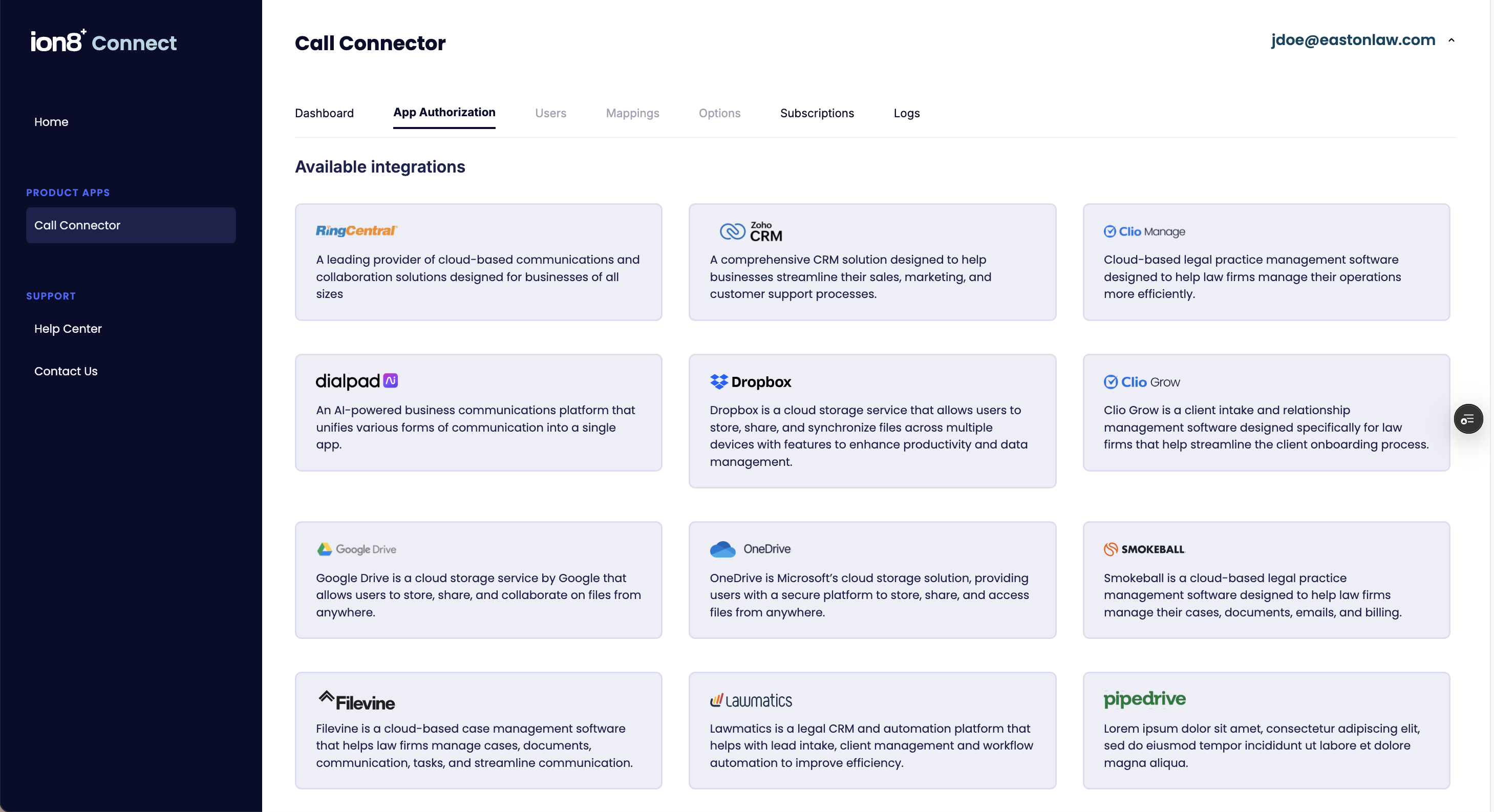Image resolution: width=1494 pixels, height=812 pixels.
Task: Open the Subscriptions tab
Action: [x=816, y=113]
